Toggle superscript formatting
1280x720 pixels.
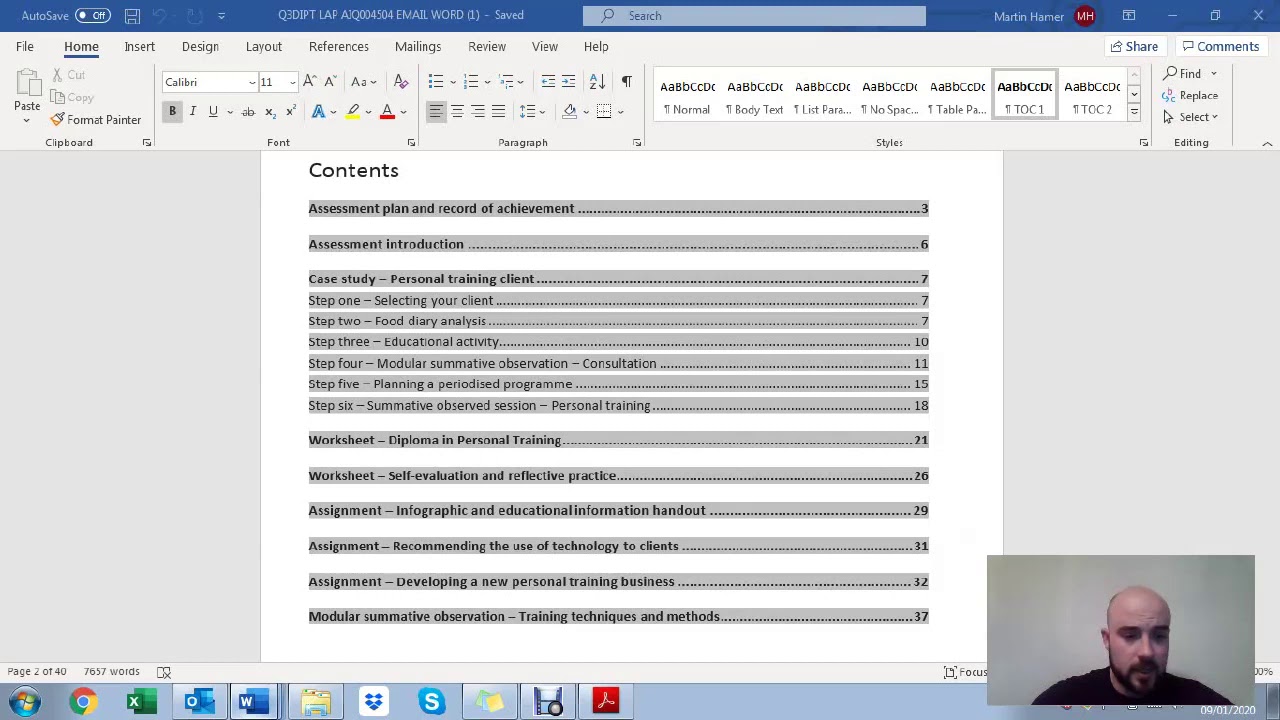click(x=290, y=111)
